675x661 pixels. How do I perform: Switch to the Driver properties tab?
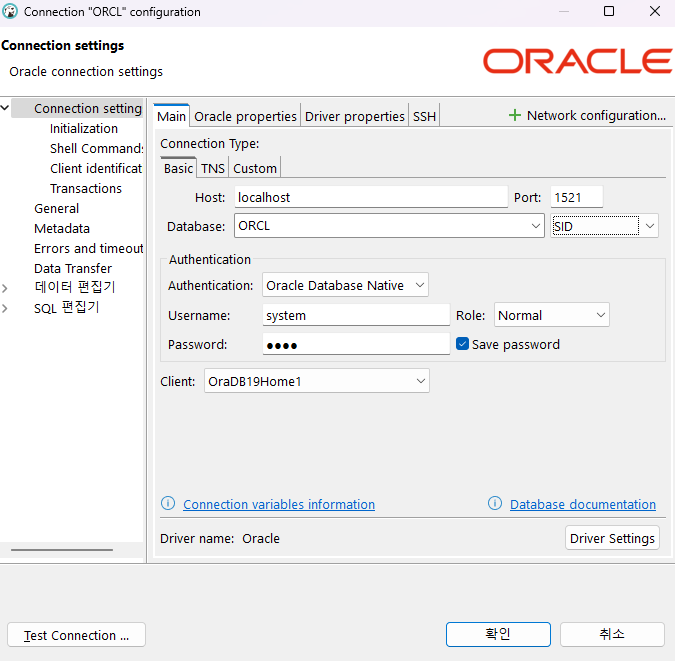click(x=355, y=116)
